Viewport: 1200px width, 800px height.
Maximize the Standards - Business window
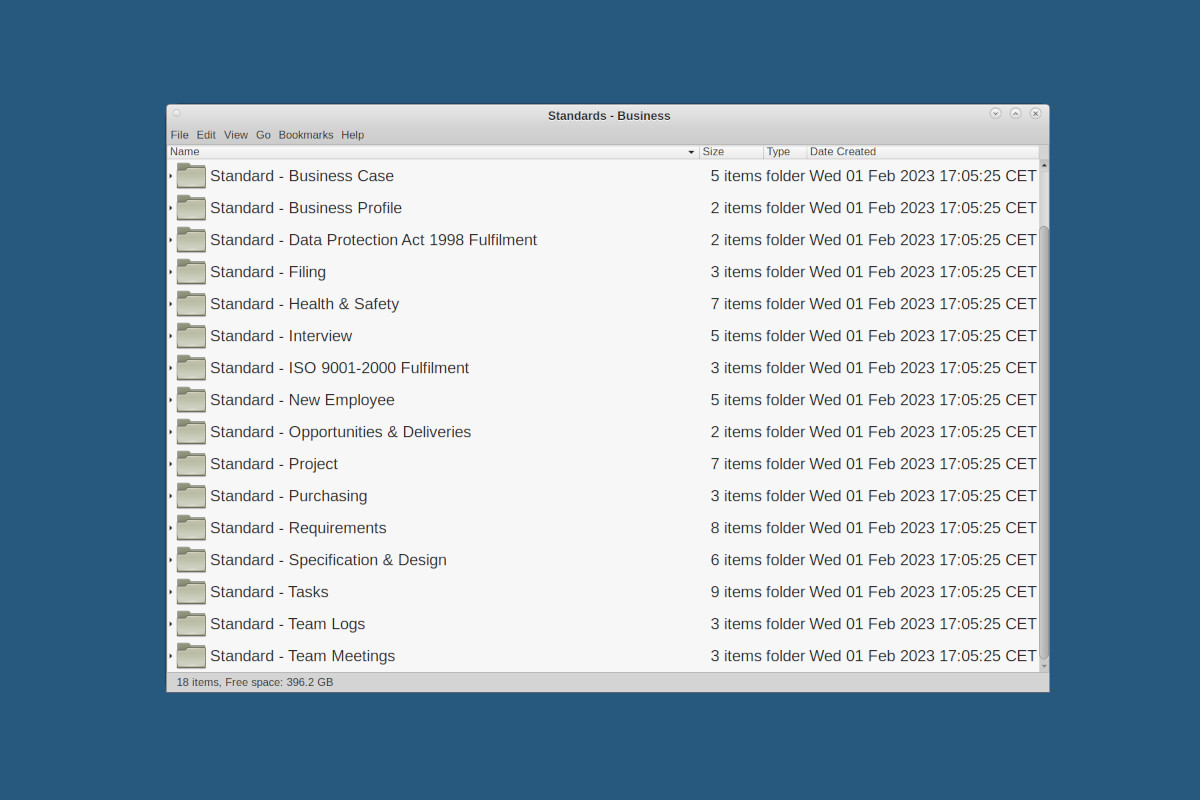point(1015,114)
